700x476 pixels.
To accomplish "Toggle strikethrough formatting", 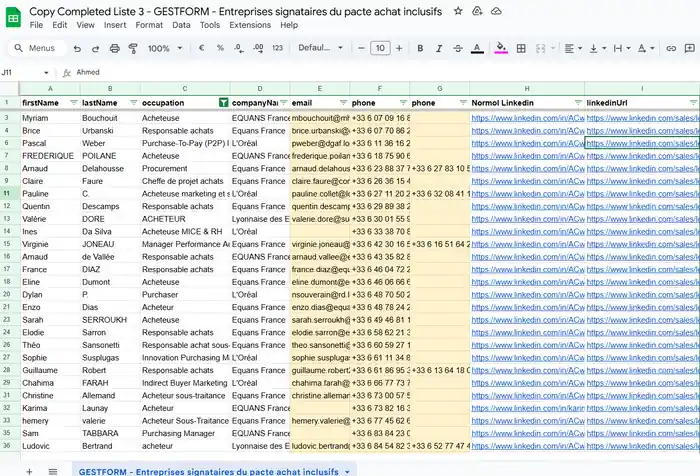I will [458, 48].
